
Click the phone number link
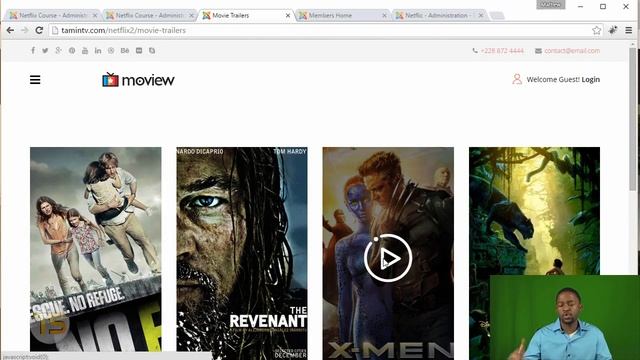pyautogui.click(x=502, y=51)
